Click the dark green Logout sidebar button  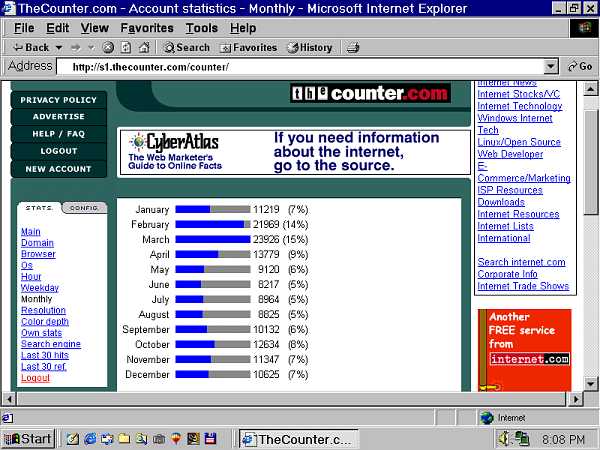point(59,151)
